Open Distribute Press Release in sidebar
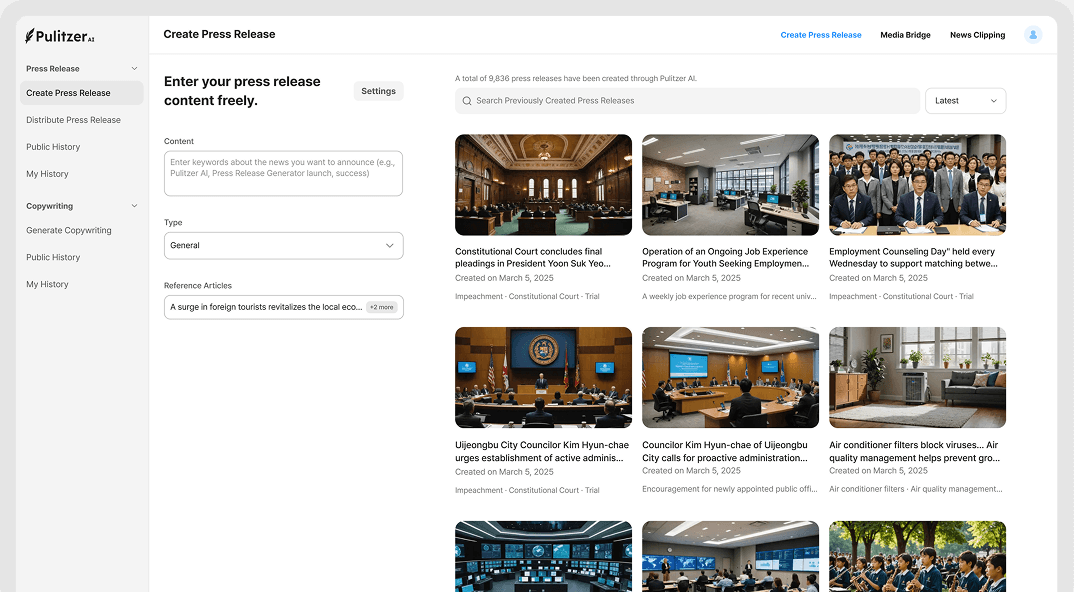This screenshot has height=592, width=1074. [x=73, y=120]
